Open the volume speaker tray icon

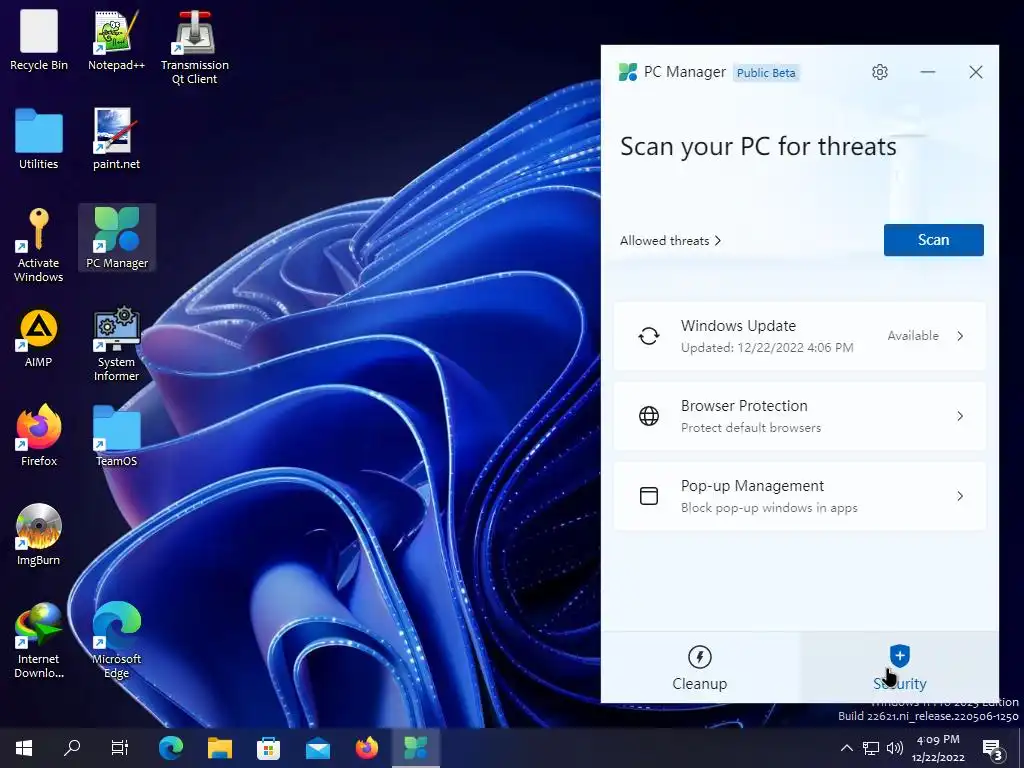click(x=895, y=748)
